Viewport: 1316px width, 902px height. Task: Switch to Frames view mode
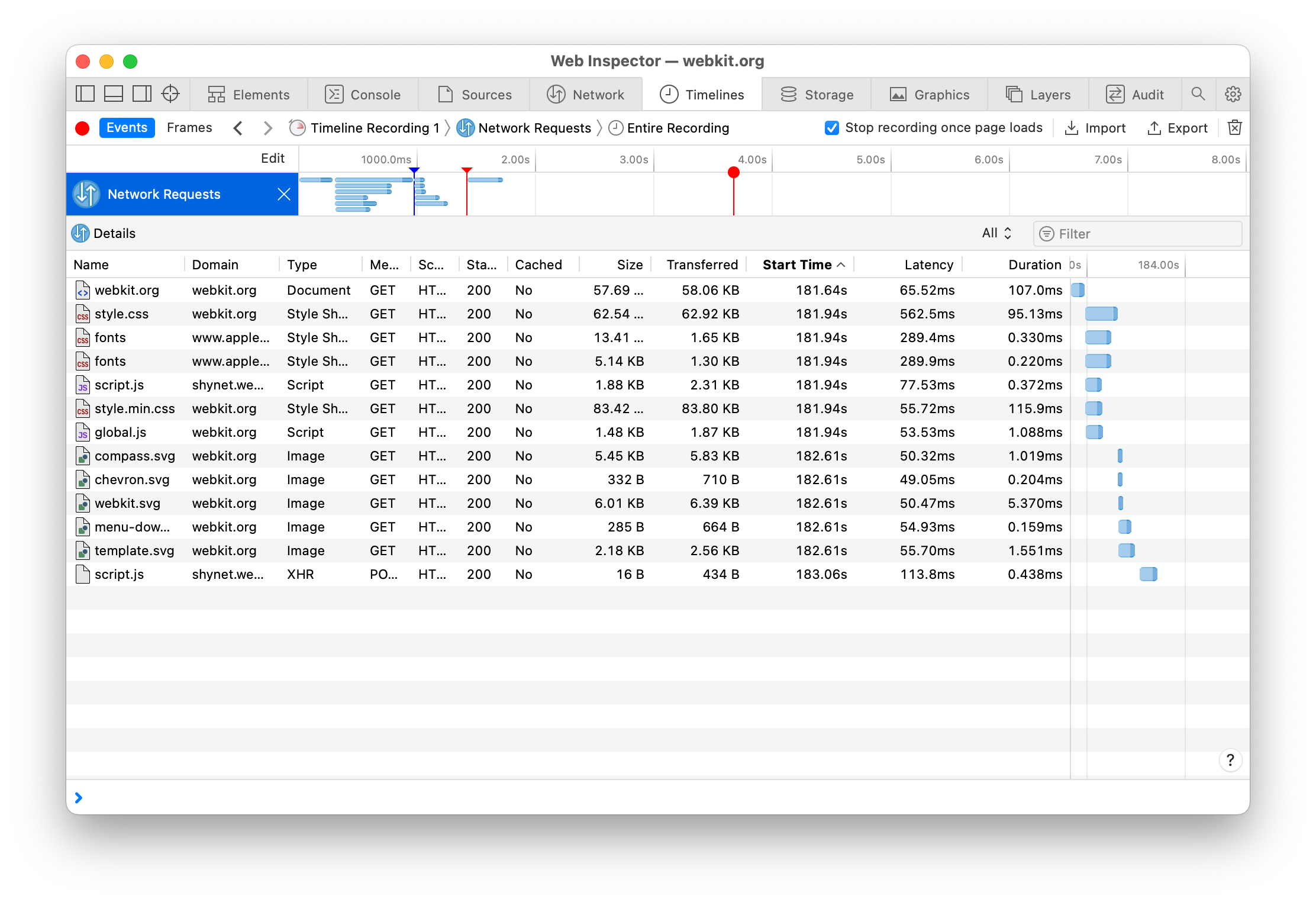pos(189,128)
